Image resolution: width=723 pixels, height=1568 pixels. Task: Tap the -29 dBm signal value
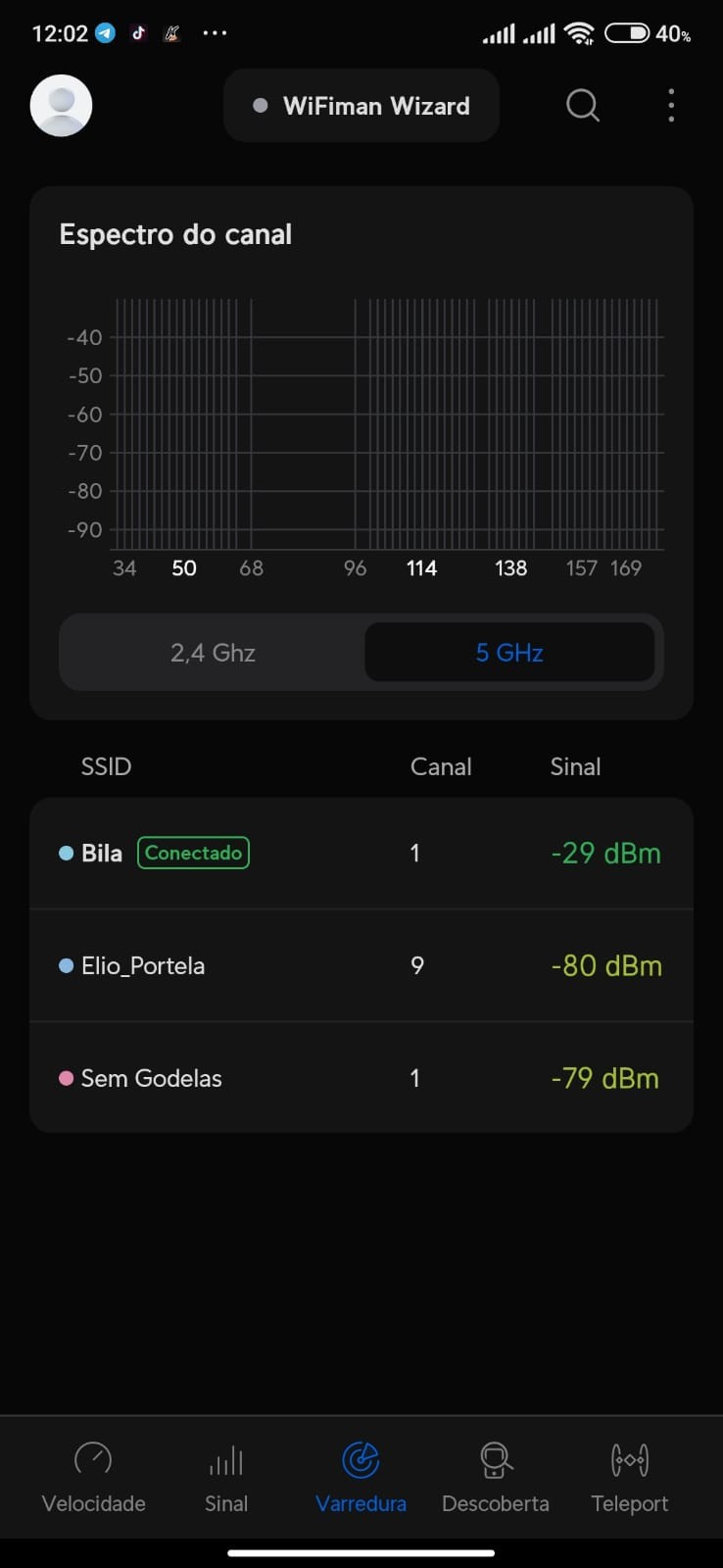tap(605, 854)
